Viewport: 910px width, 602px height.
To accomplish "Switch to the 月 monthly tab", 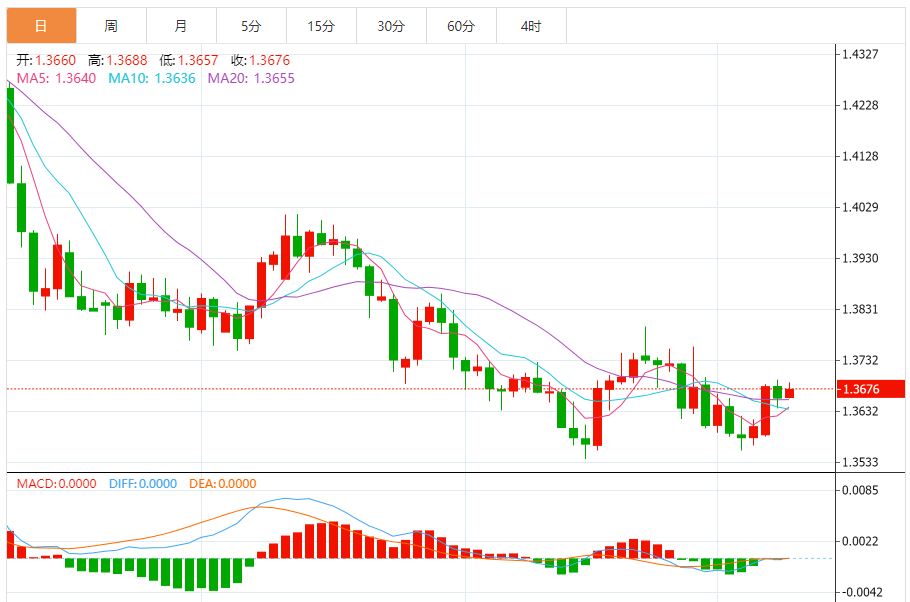I will click(181, 26).
